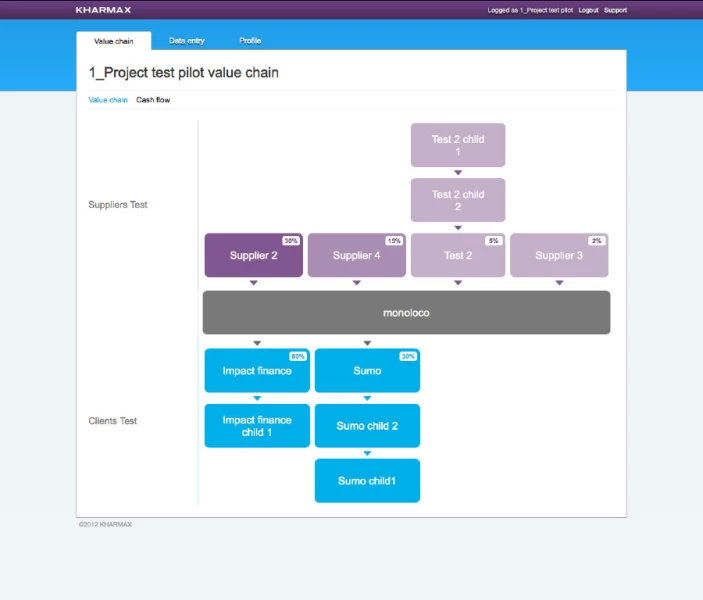Open the Cash flow sub-view
The width and height of the screenshot is (703, 600).
153,100
